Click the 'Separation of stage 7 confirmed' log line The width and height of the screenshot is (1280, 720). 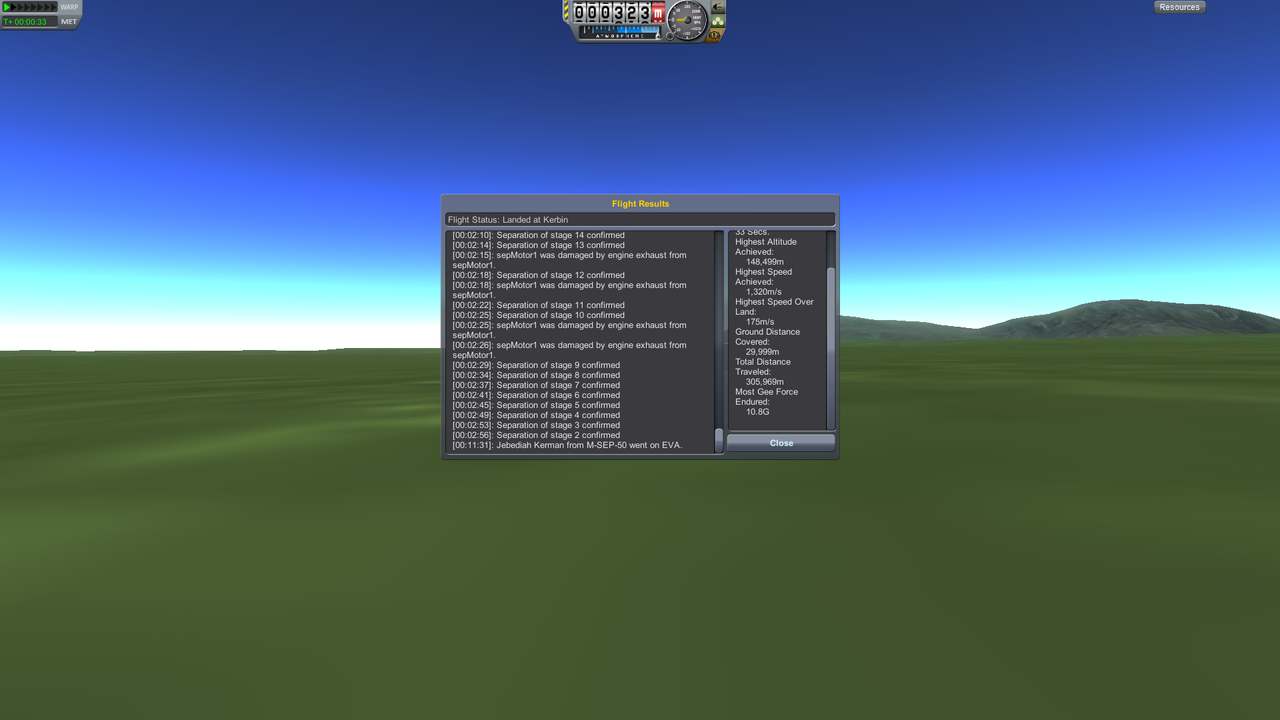coord(536,385)
